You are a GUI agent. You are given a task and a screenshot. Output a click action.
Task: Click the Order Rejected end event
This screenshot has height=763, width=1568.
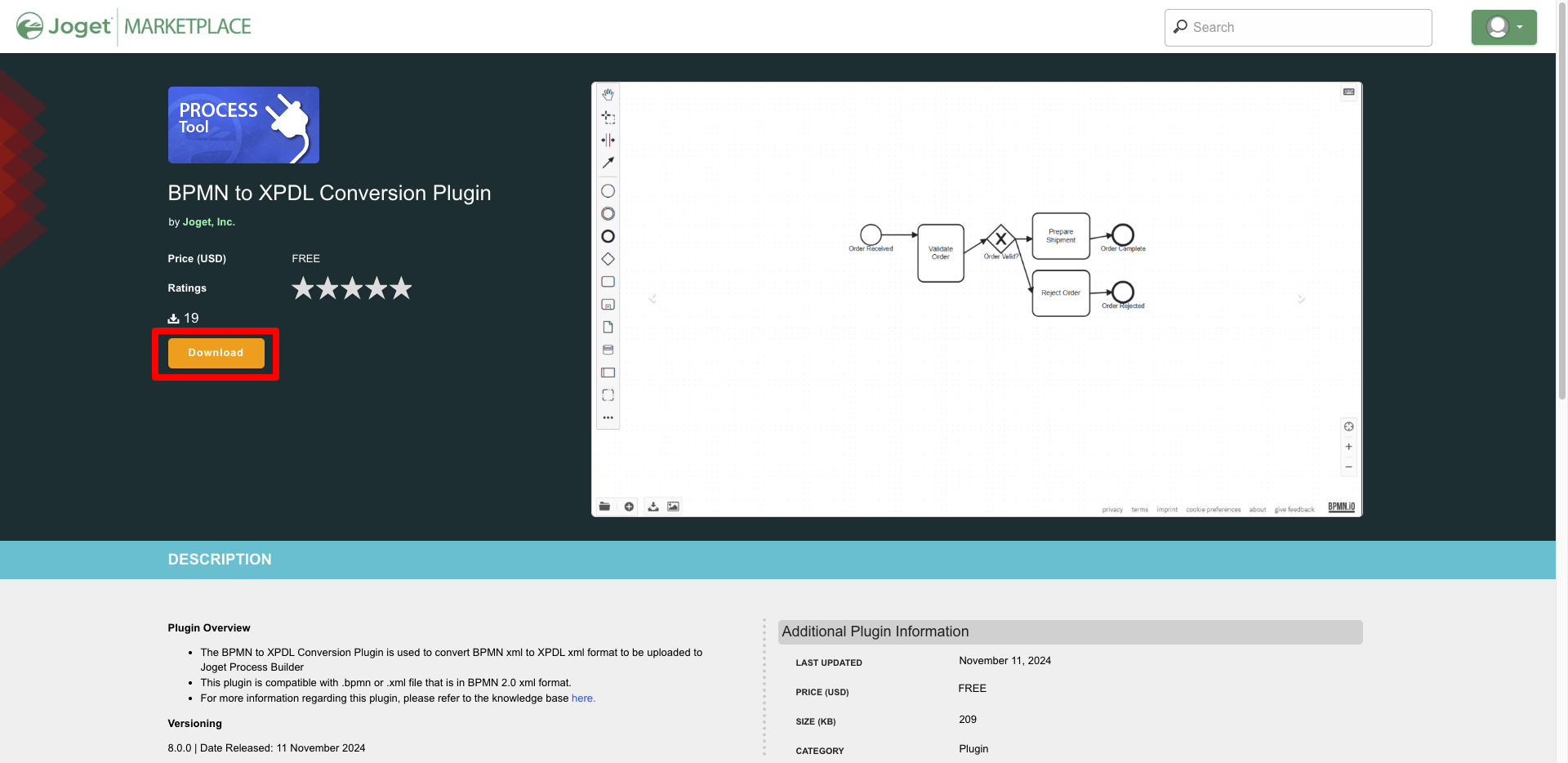1123,292
